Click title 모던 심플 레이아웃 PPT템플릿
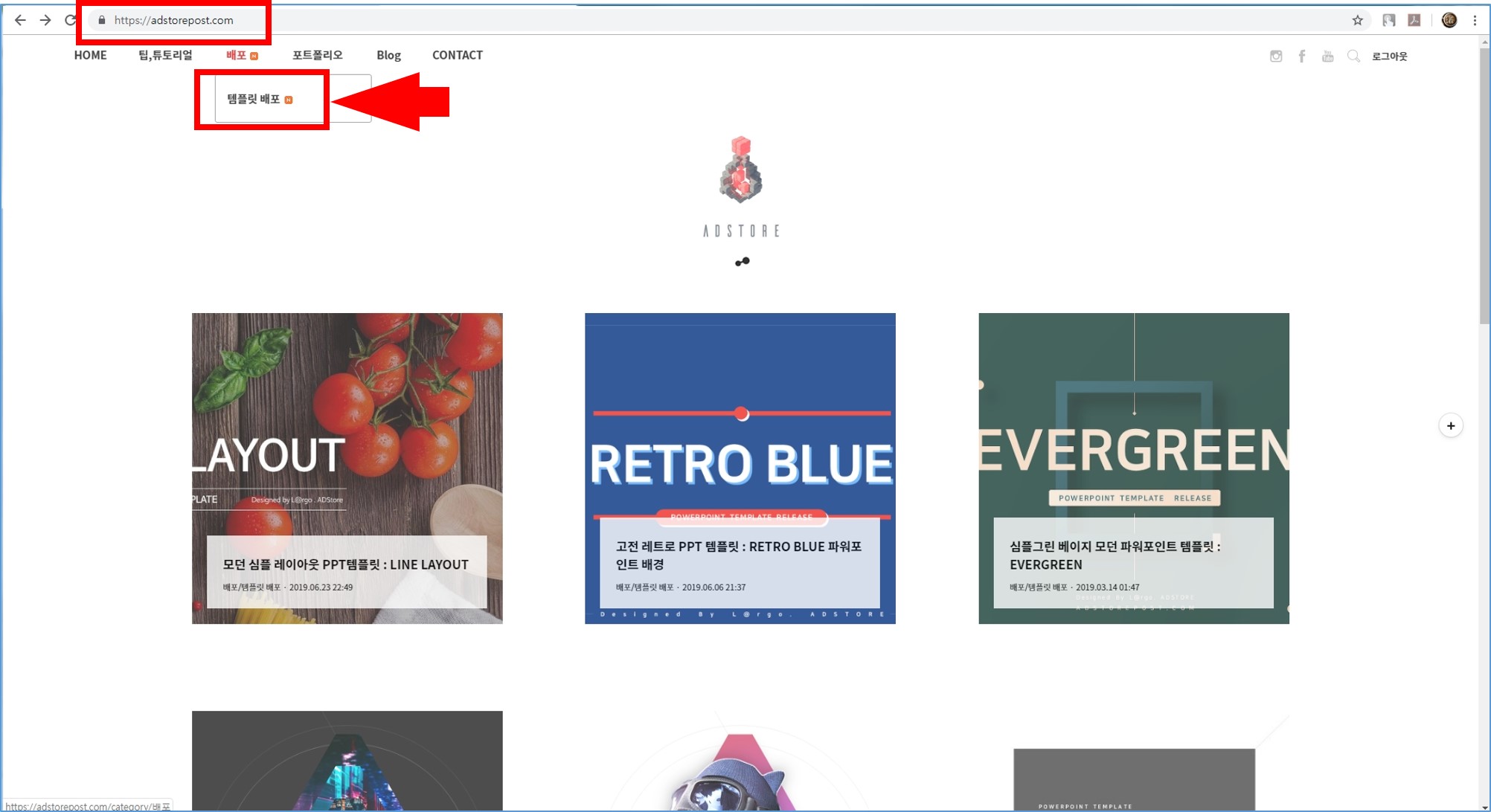This screenshot has height=812, width=1491. (x=346, y=564)
